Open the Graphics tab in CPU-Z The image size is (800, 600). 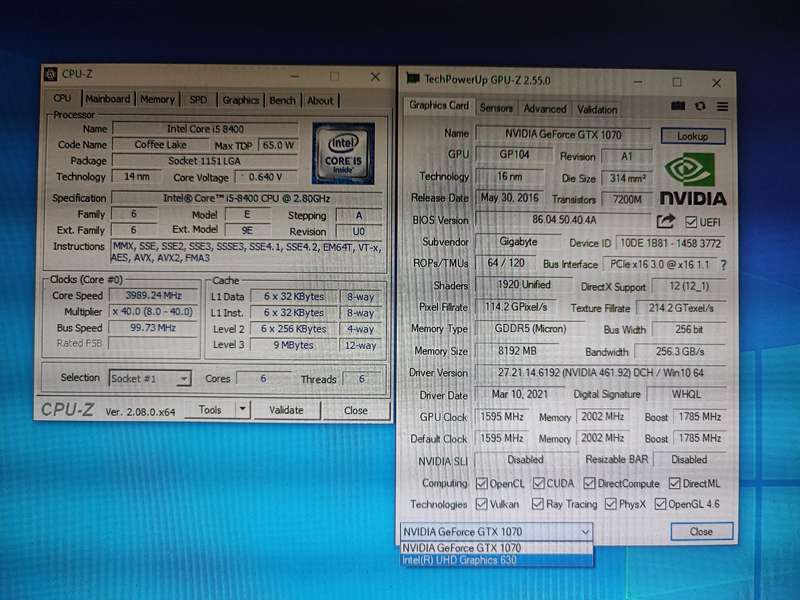click(x=241, y=100)
